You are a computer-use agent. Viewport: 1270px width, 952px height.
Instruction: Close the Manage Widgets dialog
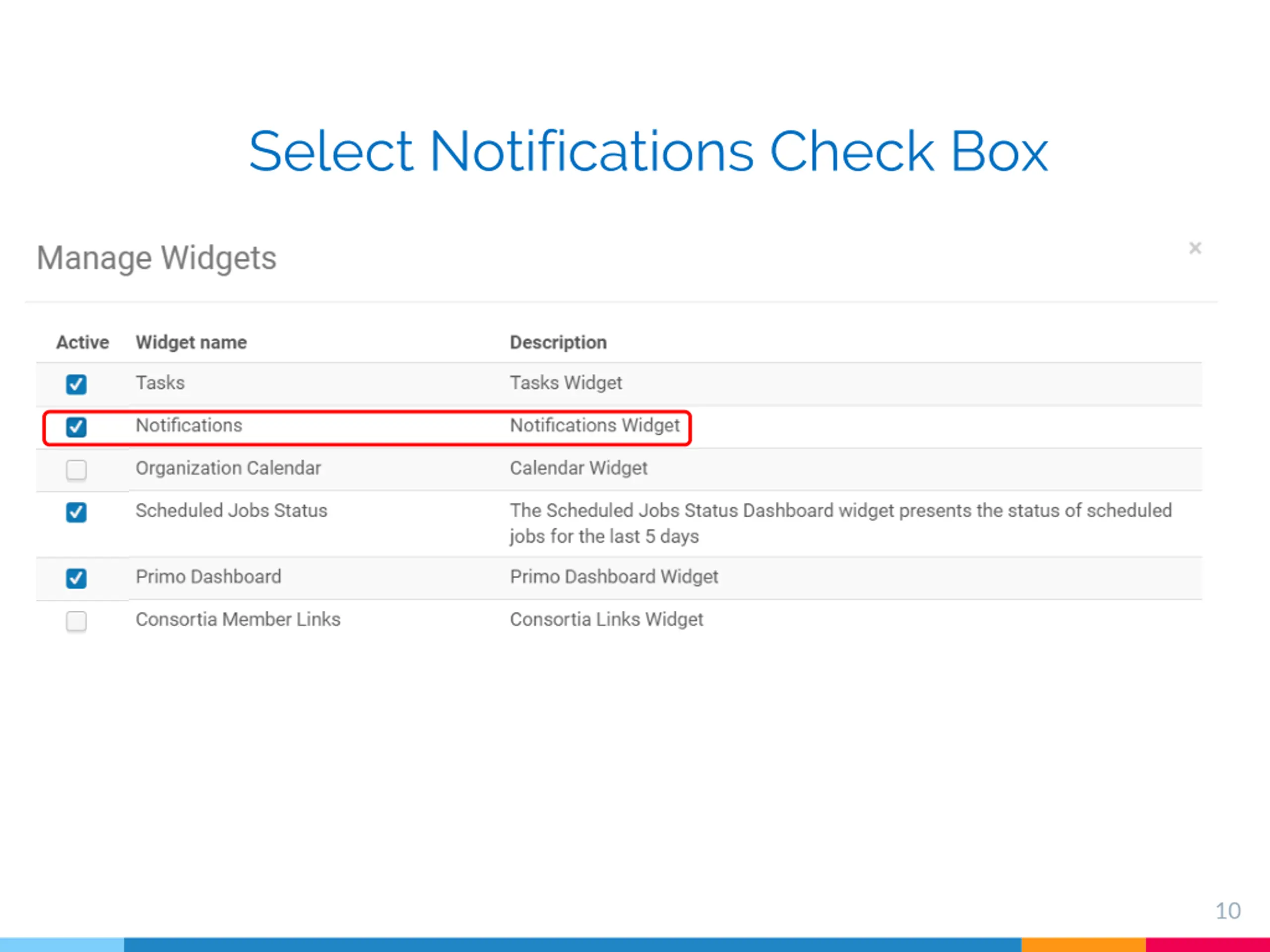click(1195, 248)
